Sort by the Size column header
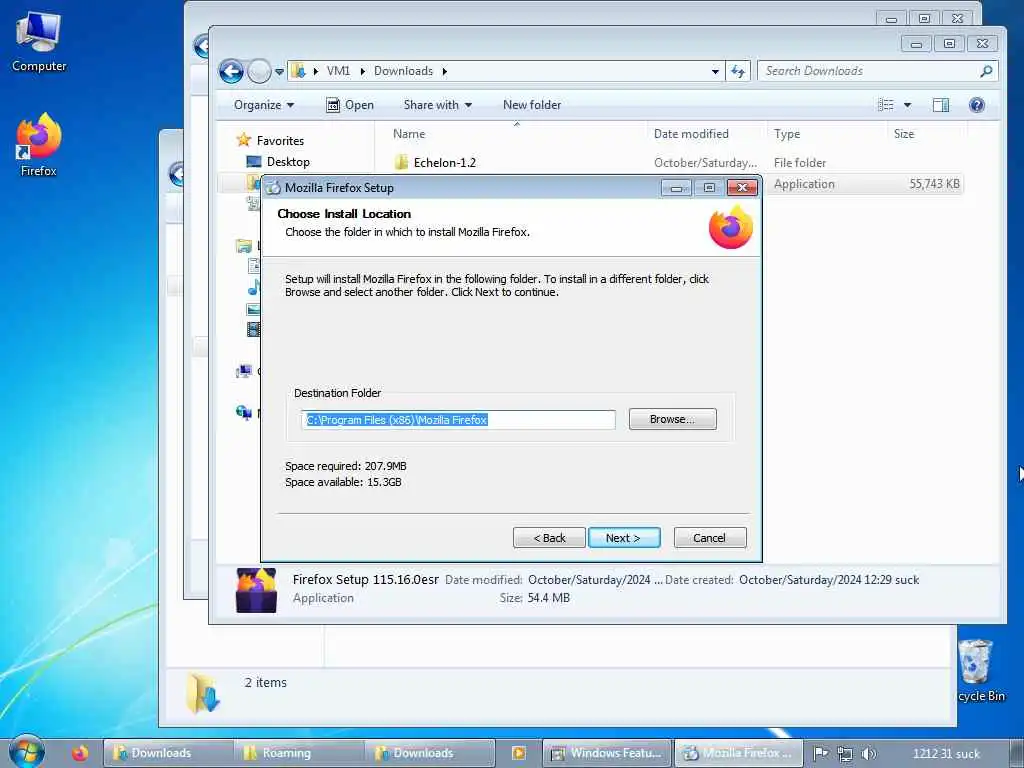This screenshot has height=768, width=1024. click(904, 133)
